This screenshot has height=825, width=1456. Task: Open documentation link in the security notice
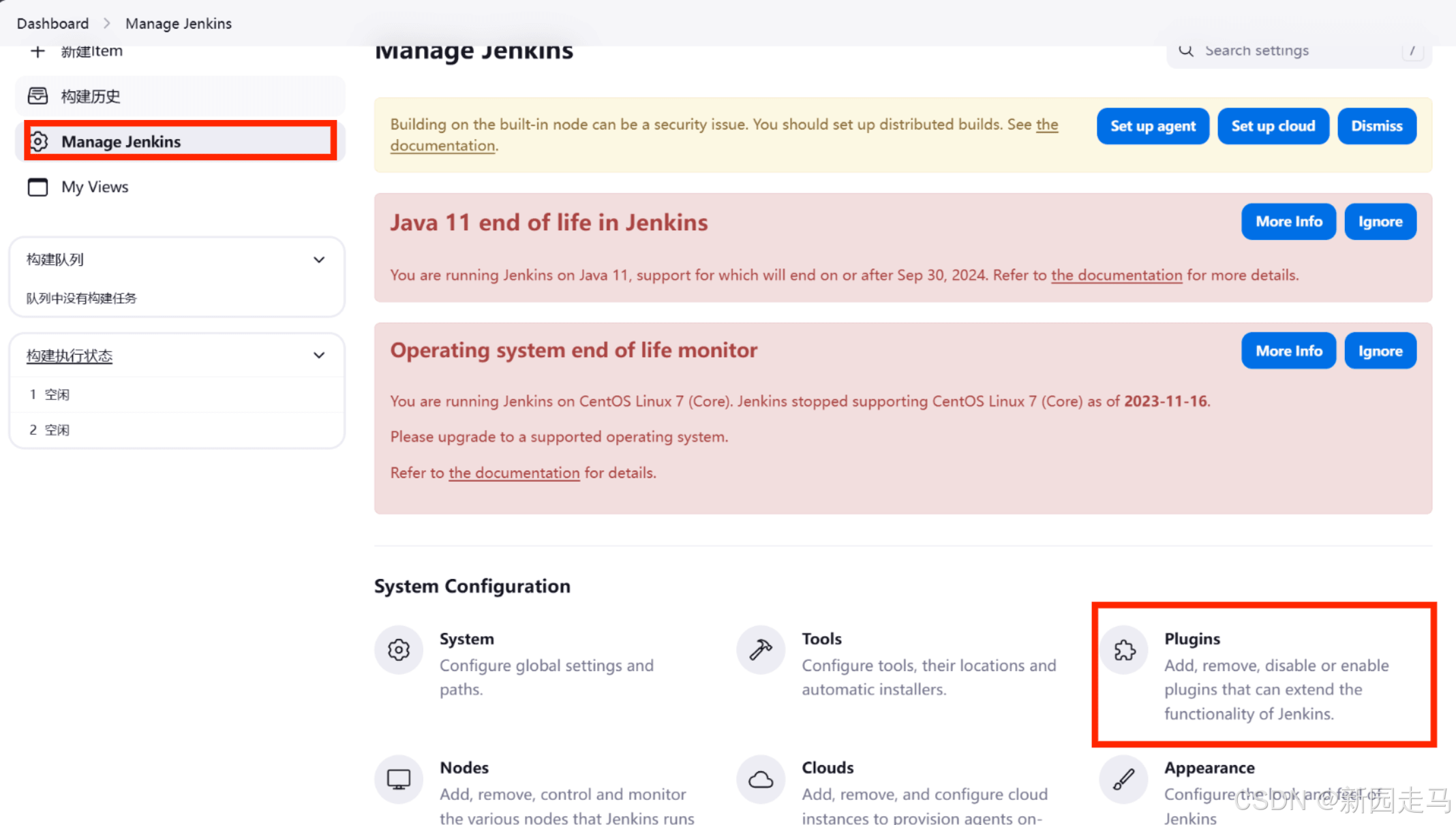(442, 146)
